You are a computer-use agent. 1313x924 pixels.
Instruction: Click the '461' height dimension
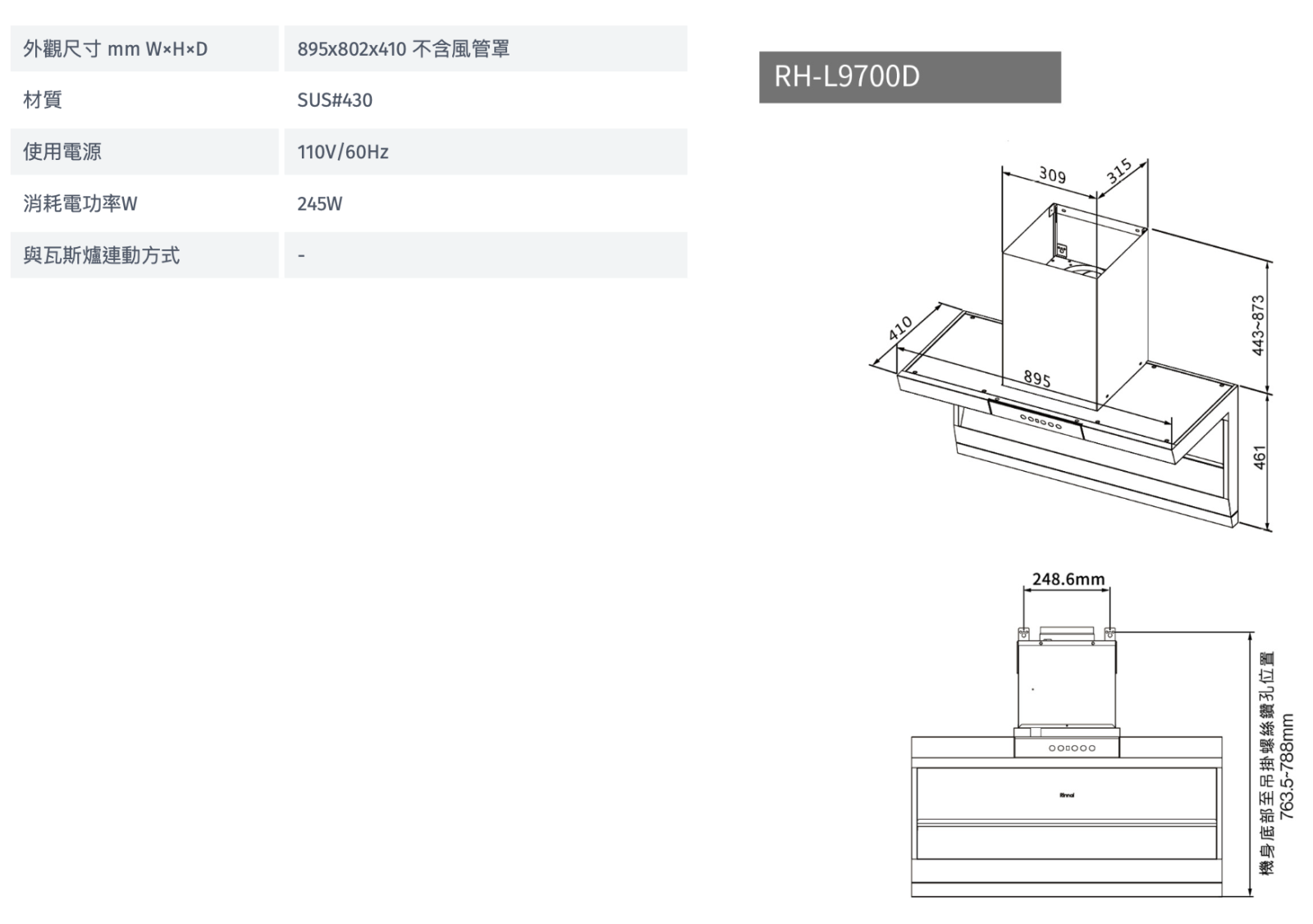1260,458
